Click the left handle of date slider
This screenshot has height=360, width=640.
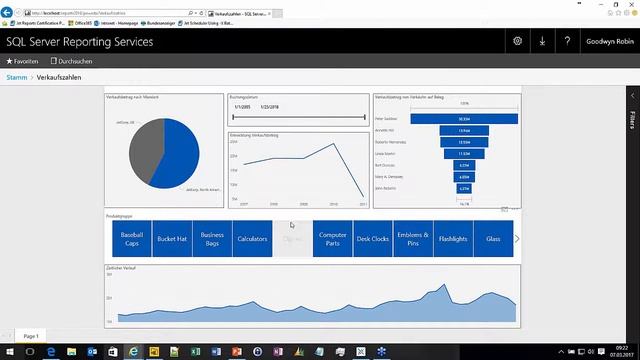coord(233,117)
